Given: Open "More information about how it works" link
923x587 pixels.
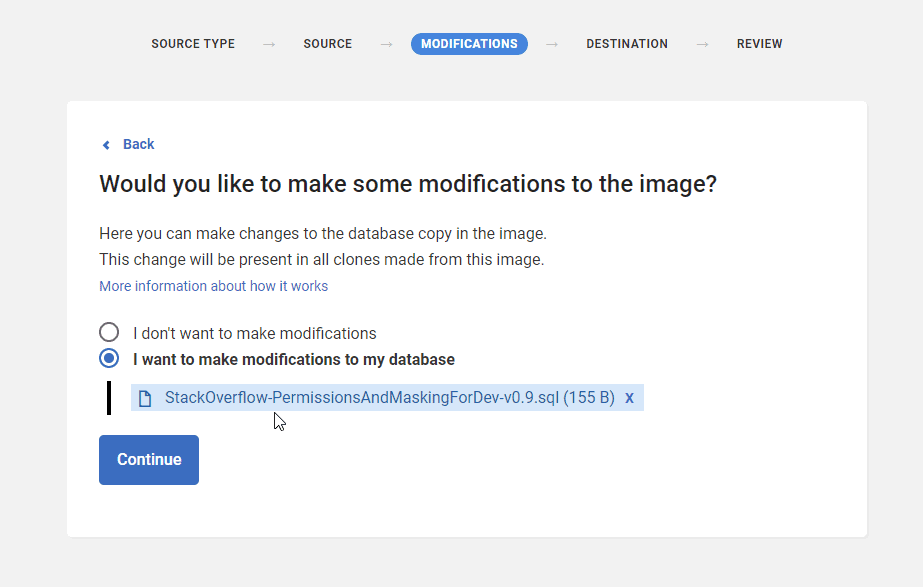Looking at the screenshot, I should [x=213, y=286].
